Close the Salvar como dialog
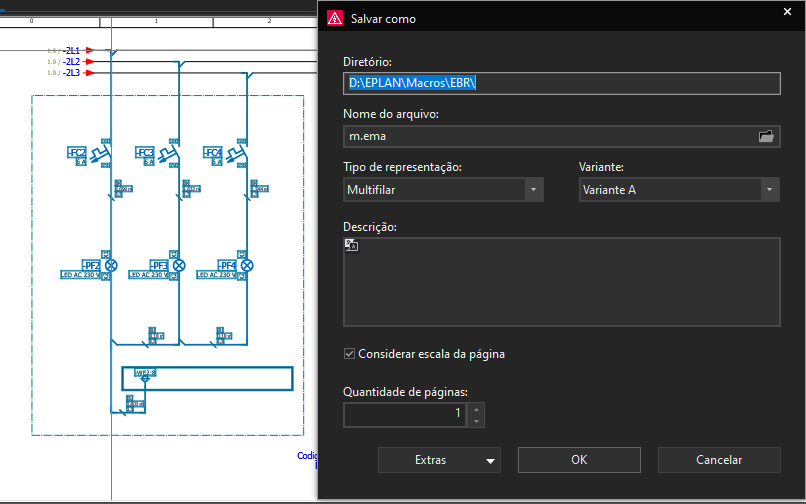Viewport: 806px width, 504px height. pyautogui.click(x=786, y=12)
